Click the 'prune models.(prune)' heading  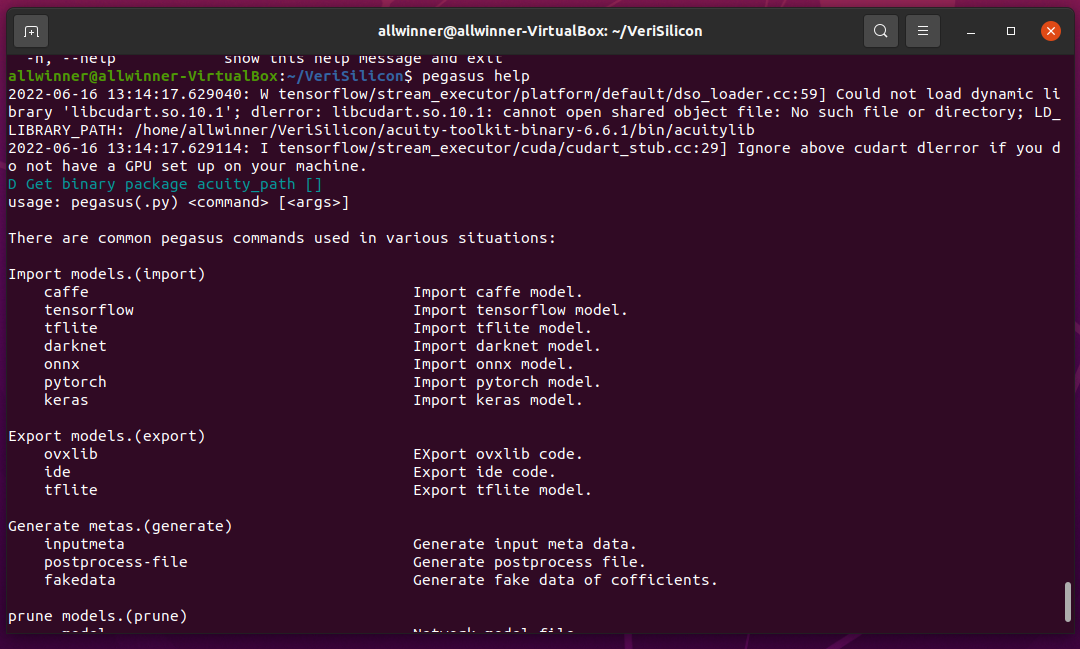[x=98, y=616]
